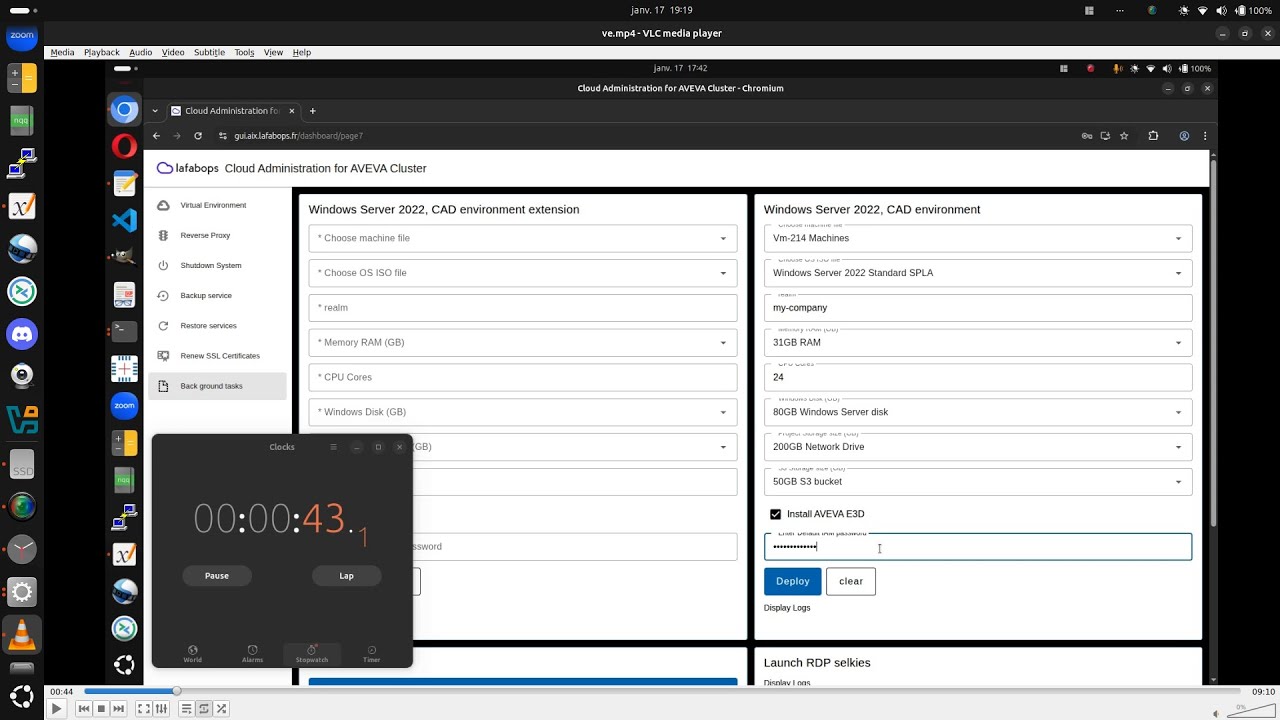Click the CPU Cores field showing 24

point(978,377)
